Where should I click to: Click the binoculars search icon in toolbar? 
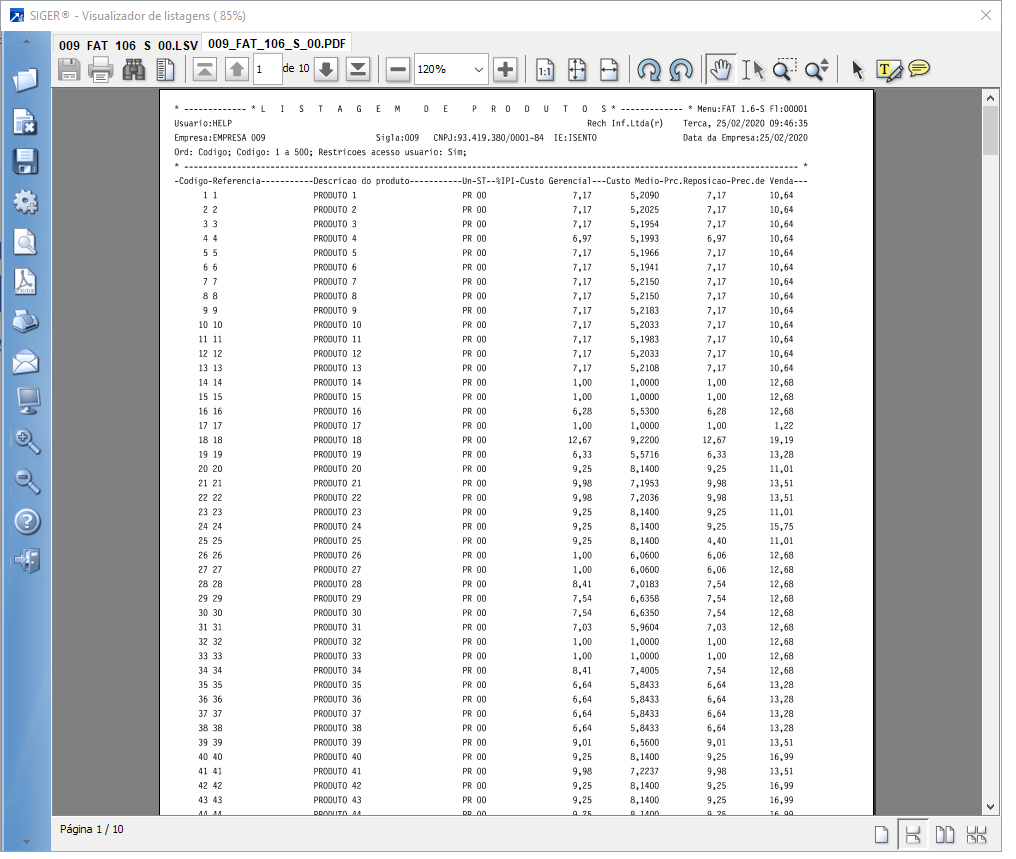(133, 69)
